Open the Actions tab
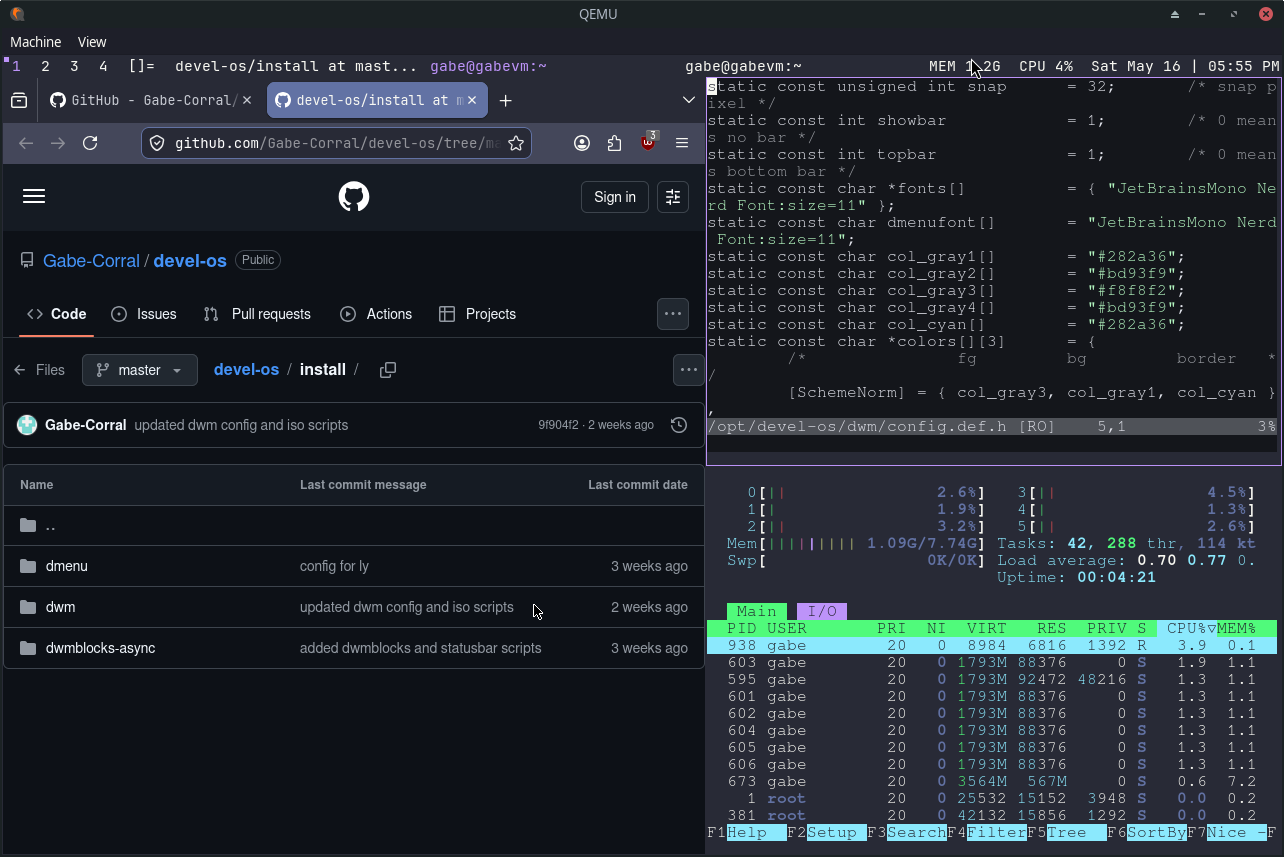The width and height of the screenshot is (1284, 857). [376, 314]
